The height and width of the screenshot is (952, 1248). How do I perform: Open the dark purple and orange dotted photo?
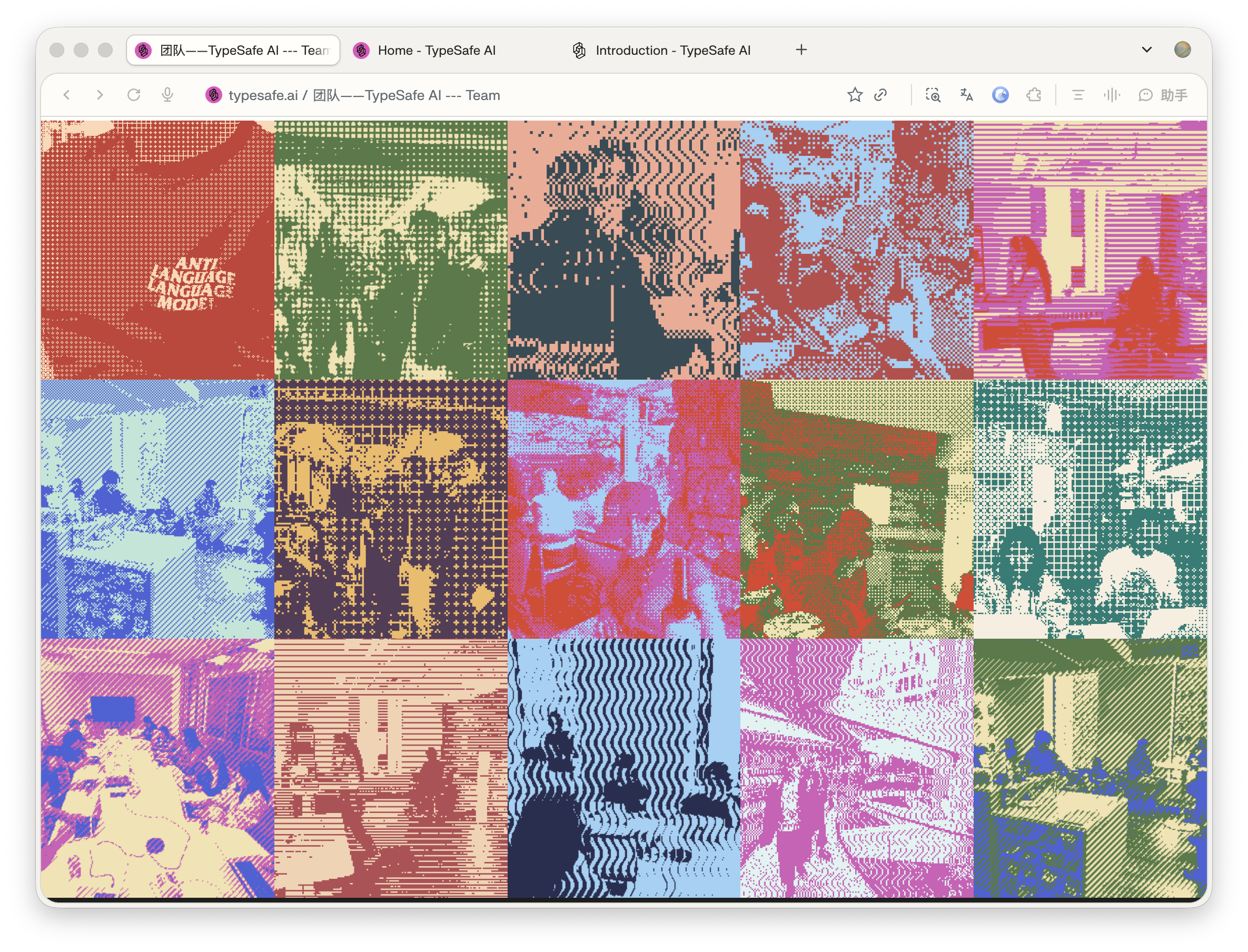[x=391, y=509]
